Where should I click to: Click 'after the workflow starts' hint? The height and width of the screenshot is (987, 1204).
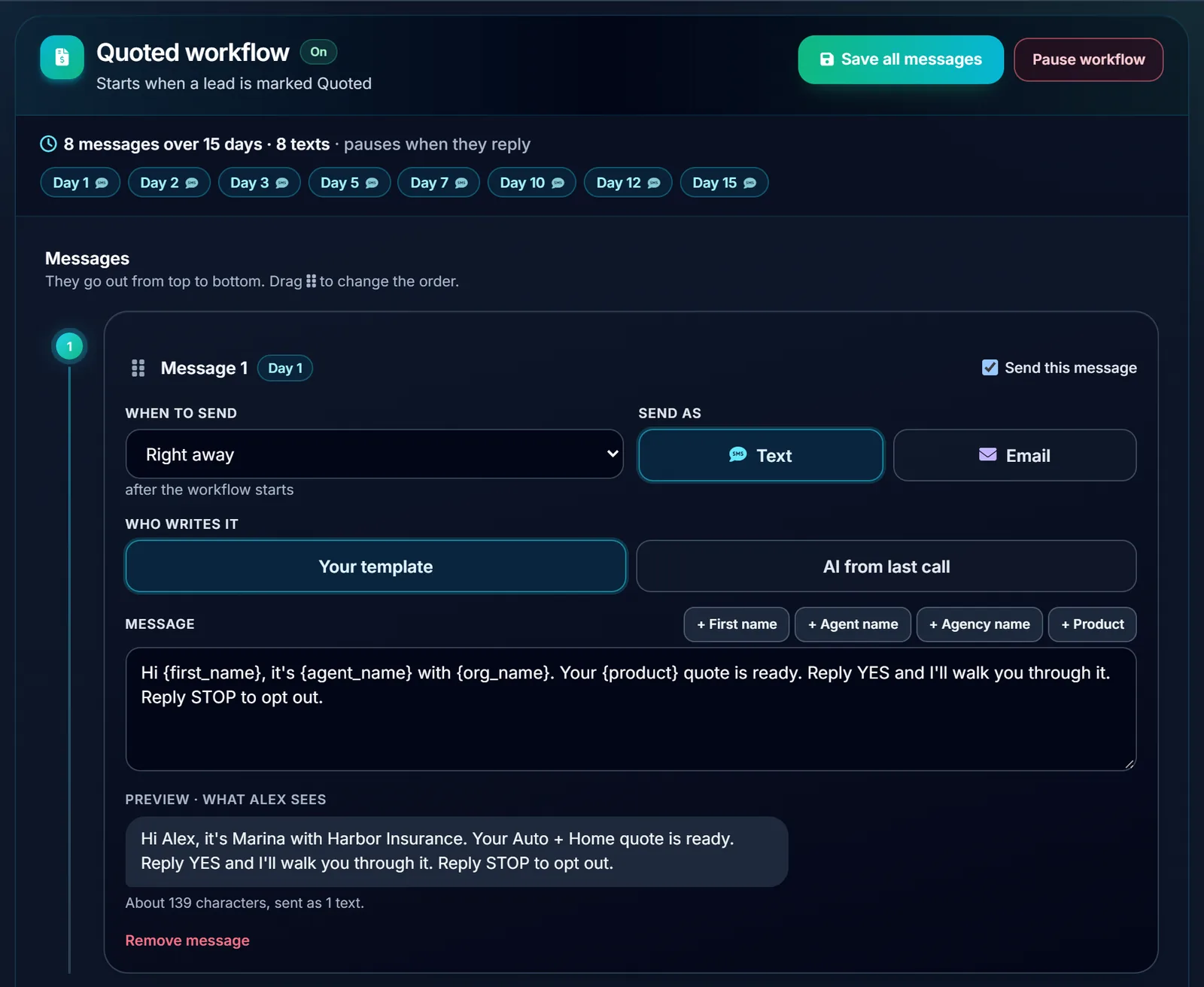[x=209, y=490]
